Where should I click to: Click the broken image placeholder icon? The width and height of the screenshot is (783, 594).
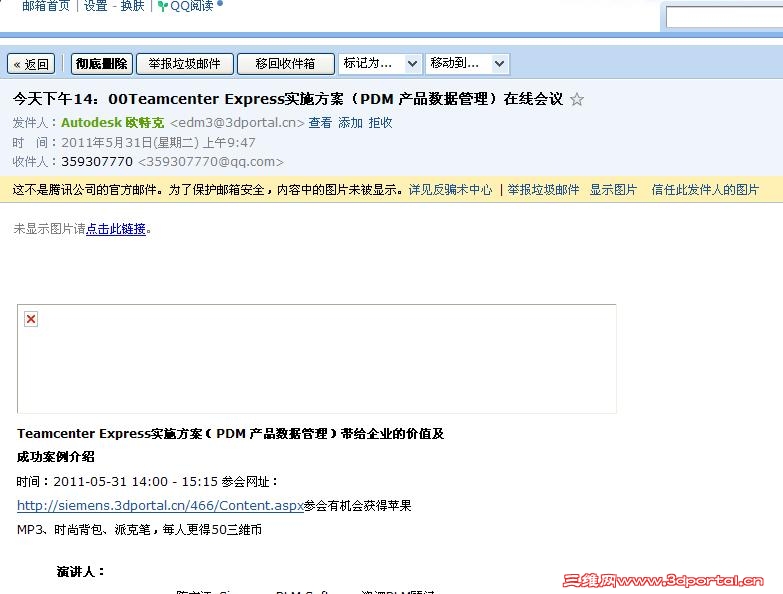[x=31, y=319]
